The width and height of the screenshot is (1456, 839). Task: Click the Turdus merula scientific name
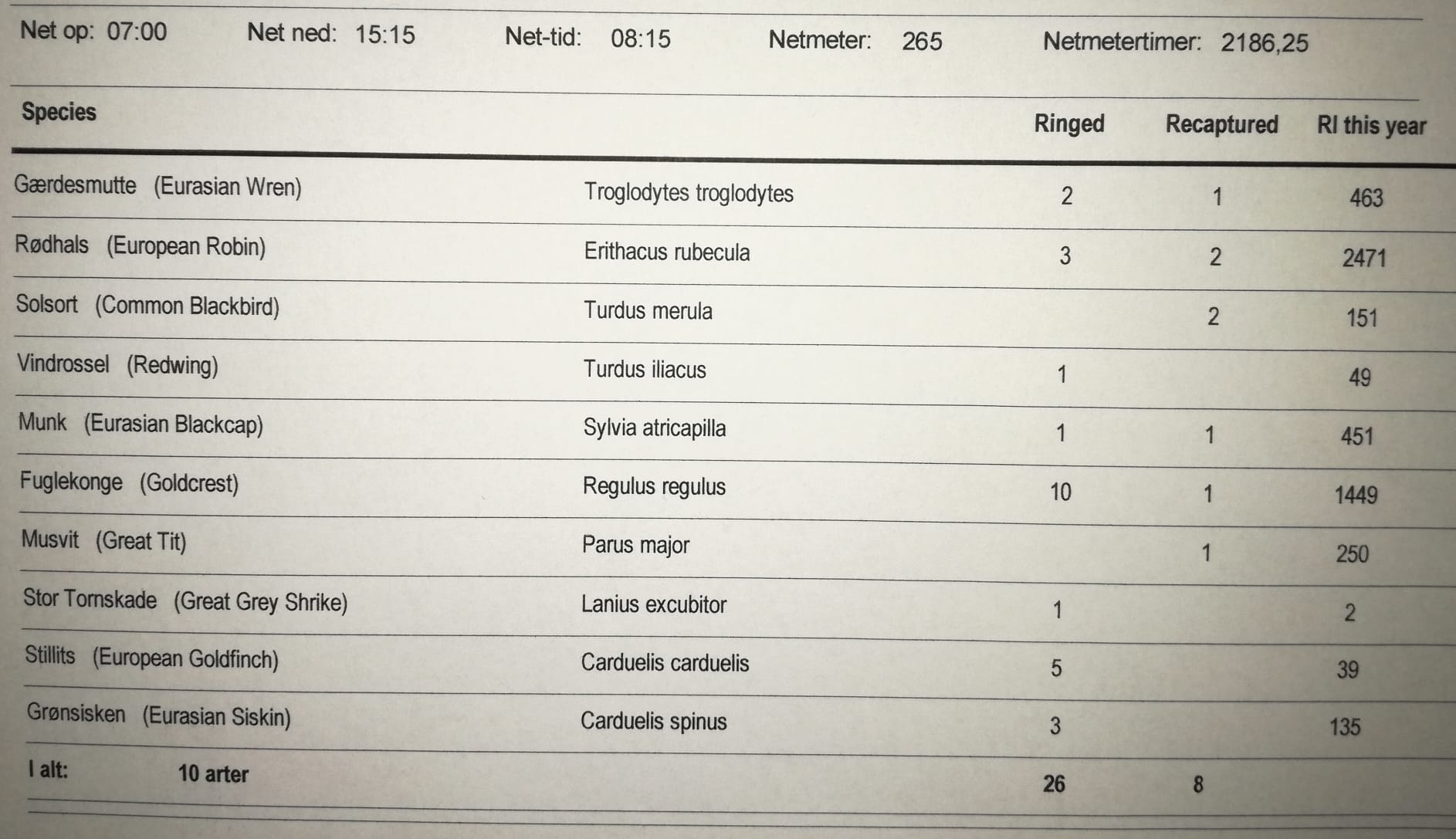tap(648, 311)
